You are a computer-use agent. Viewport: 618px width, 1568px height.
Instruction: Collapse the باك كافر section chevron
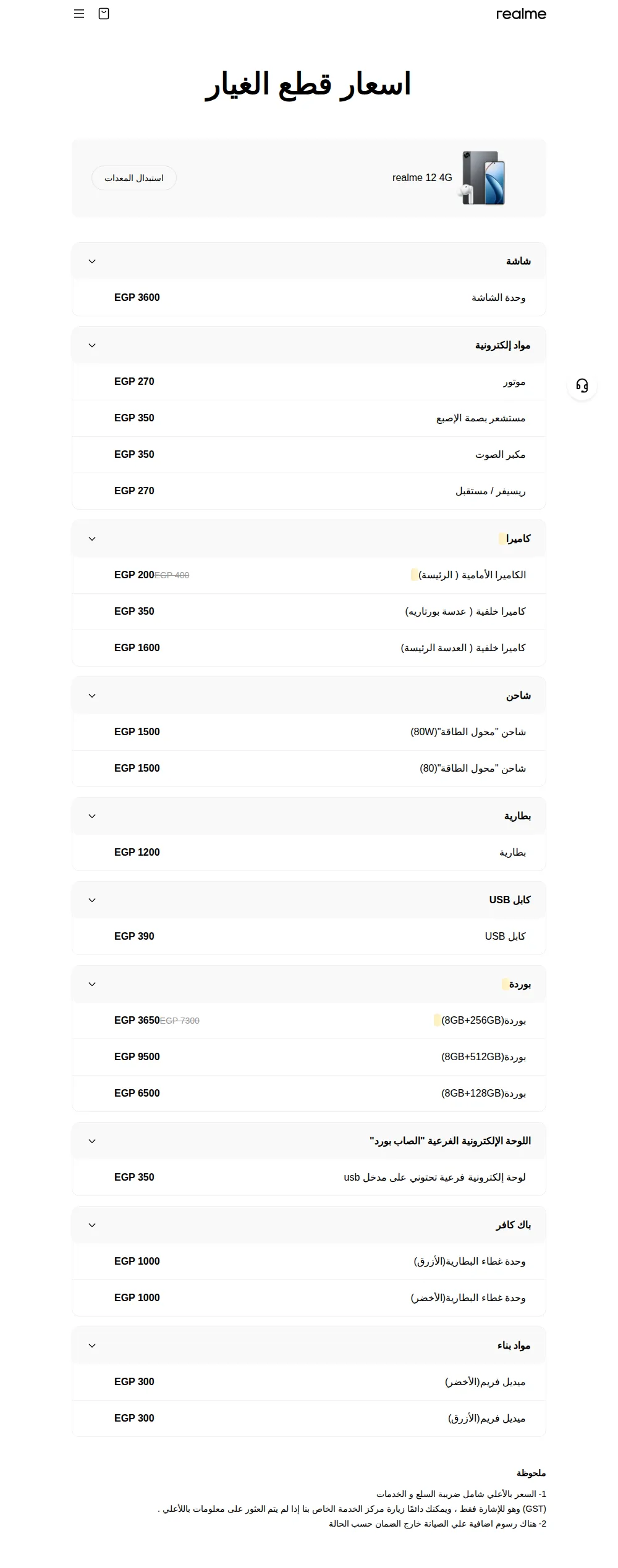click(92, 1225)
